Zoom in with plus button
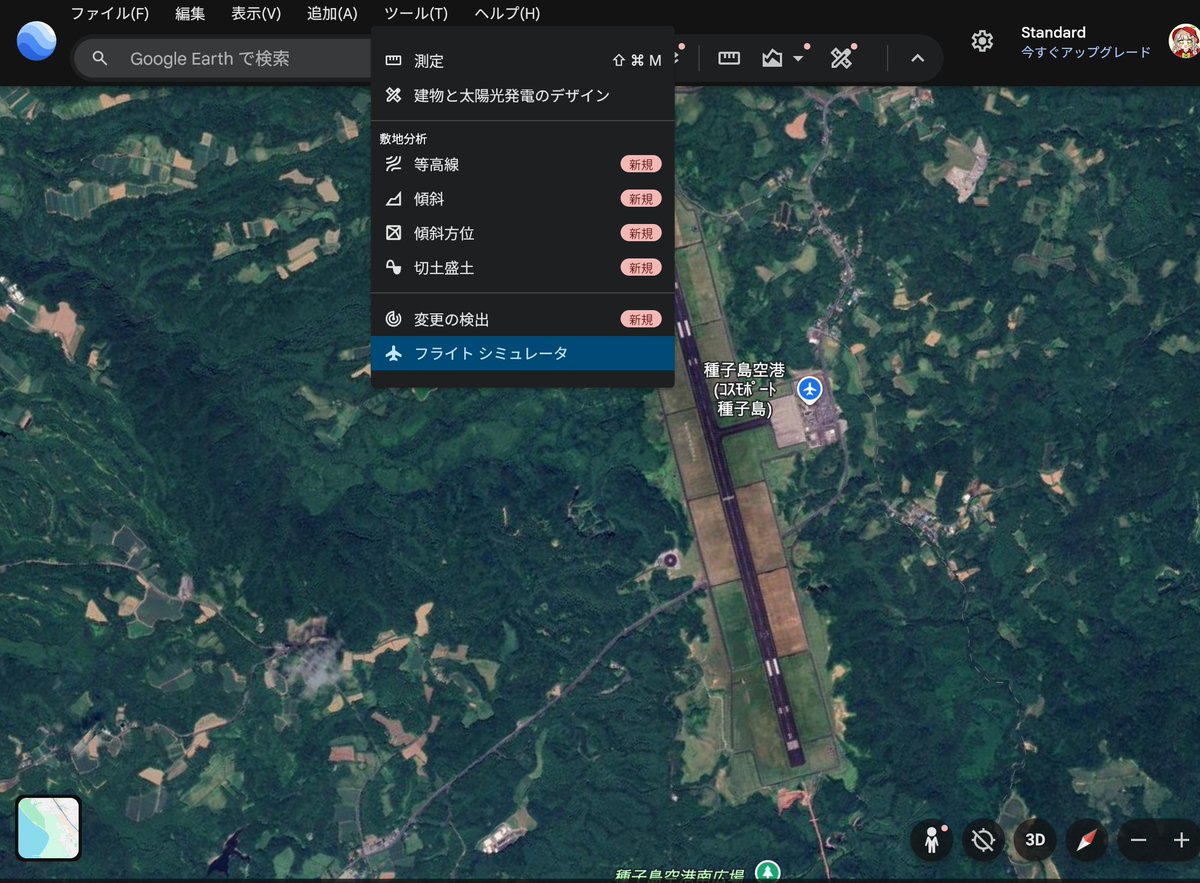1200x883 pixels. (x=1181, y=840)
